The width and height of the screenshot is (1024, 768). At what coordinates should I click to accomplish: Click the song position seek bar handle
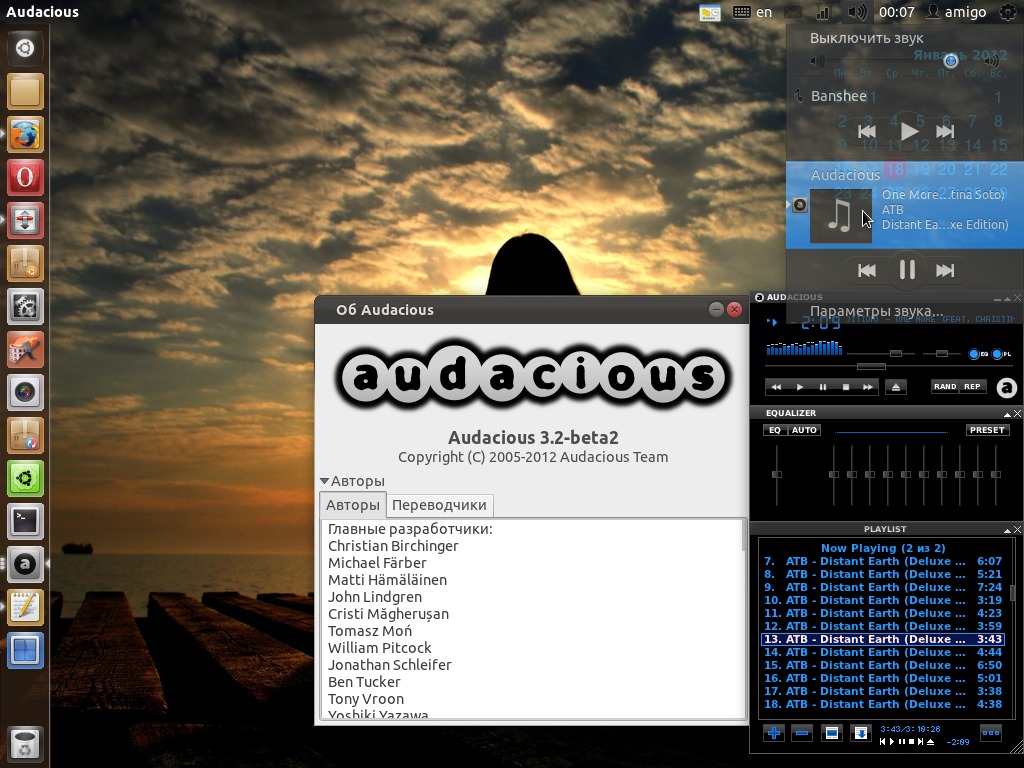871,367
